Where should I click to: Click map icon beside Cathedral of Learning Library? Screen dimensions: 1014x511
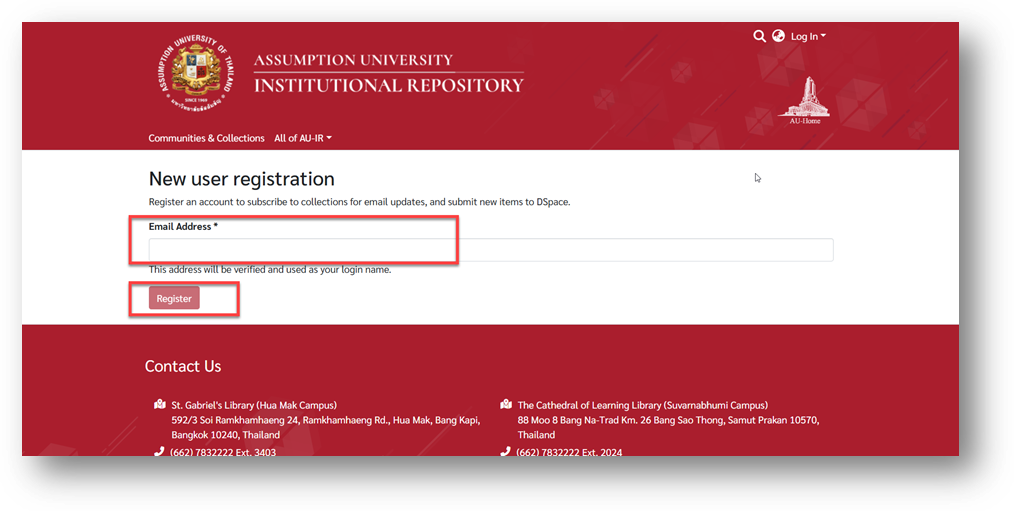click(x=506, y=405)
